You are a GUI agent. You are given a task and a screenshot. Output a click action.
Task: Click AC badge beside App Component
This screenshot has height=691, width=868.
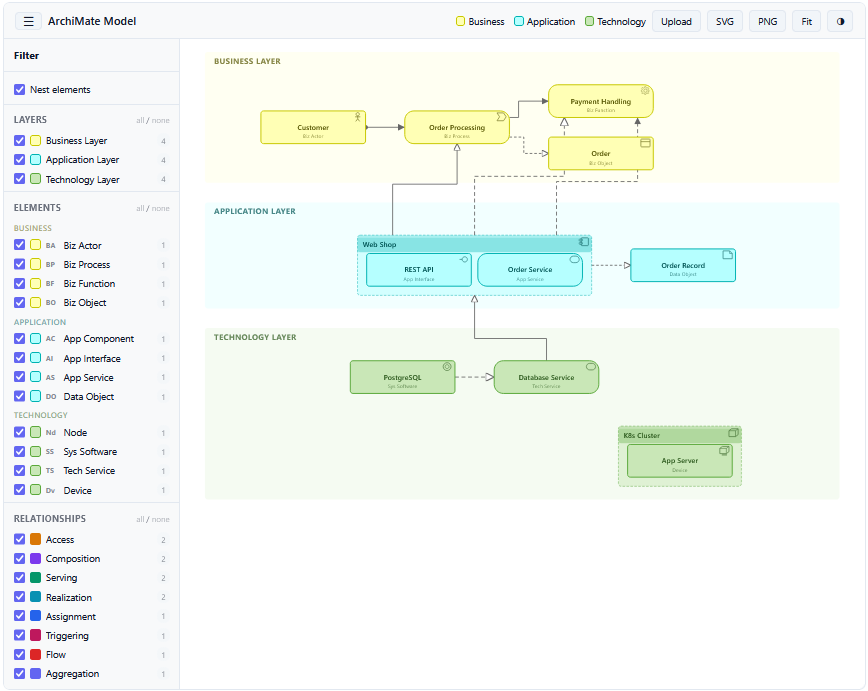tap(50, 338)
